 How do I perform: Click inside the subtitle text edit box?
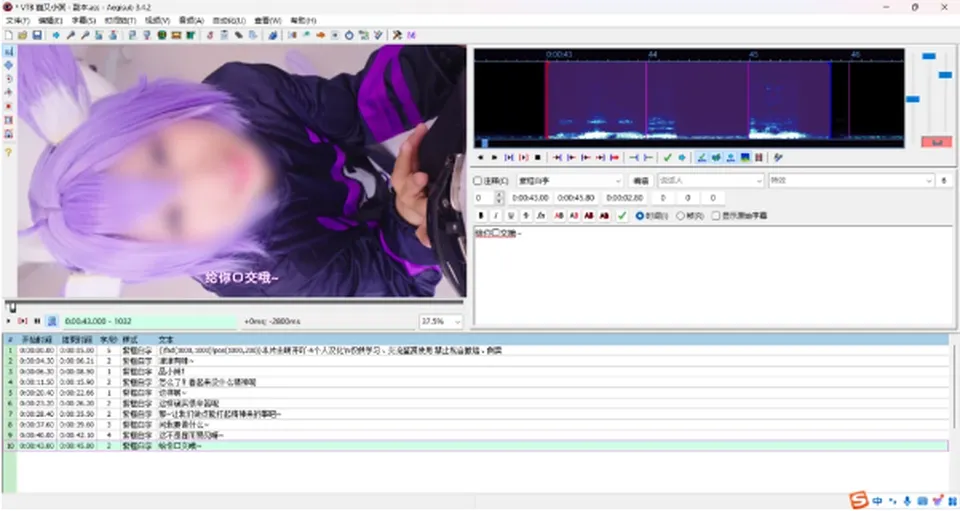click(x=713, y=275)
